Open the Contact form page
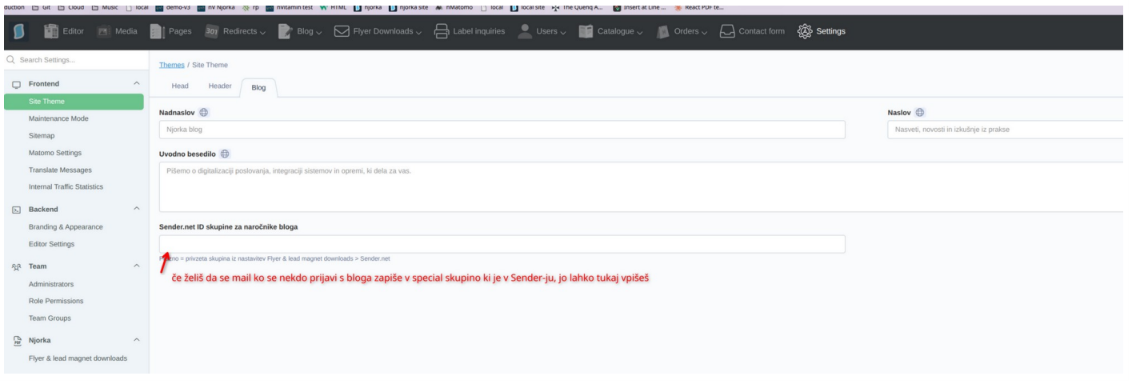The width and height of the screenshot is (1129, 381). pos(752,32)
